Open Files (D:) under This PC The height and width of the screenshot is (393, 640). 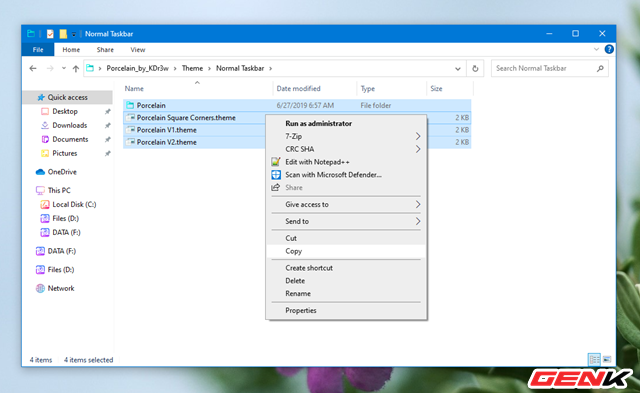[65, 218]
